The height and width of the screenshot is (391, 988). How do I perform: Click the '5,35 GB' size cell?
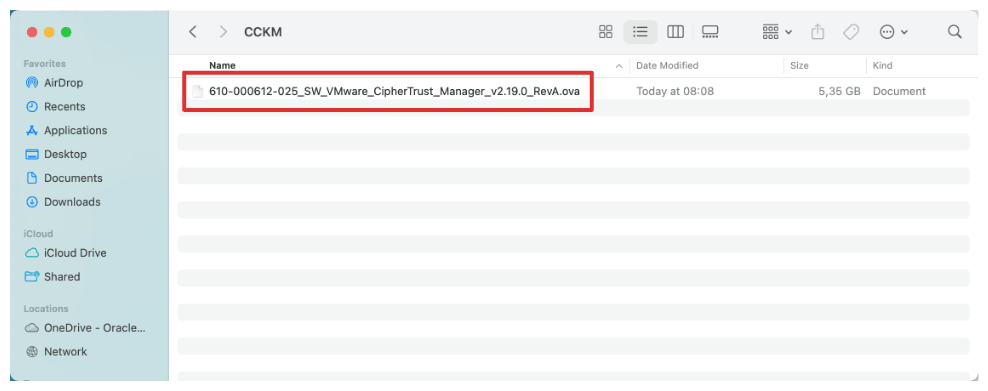coord(839,91)
